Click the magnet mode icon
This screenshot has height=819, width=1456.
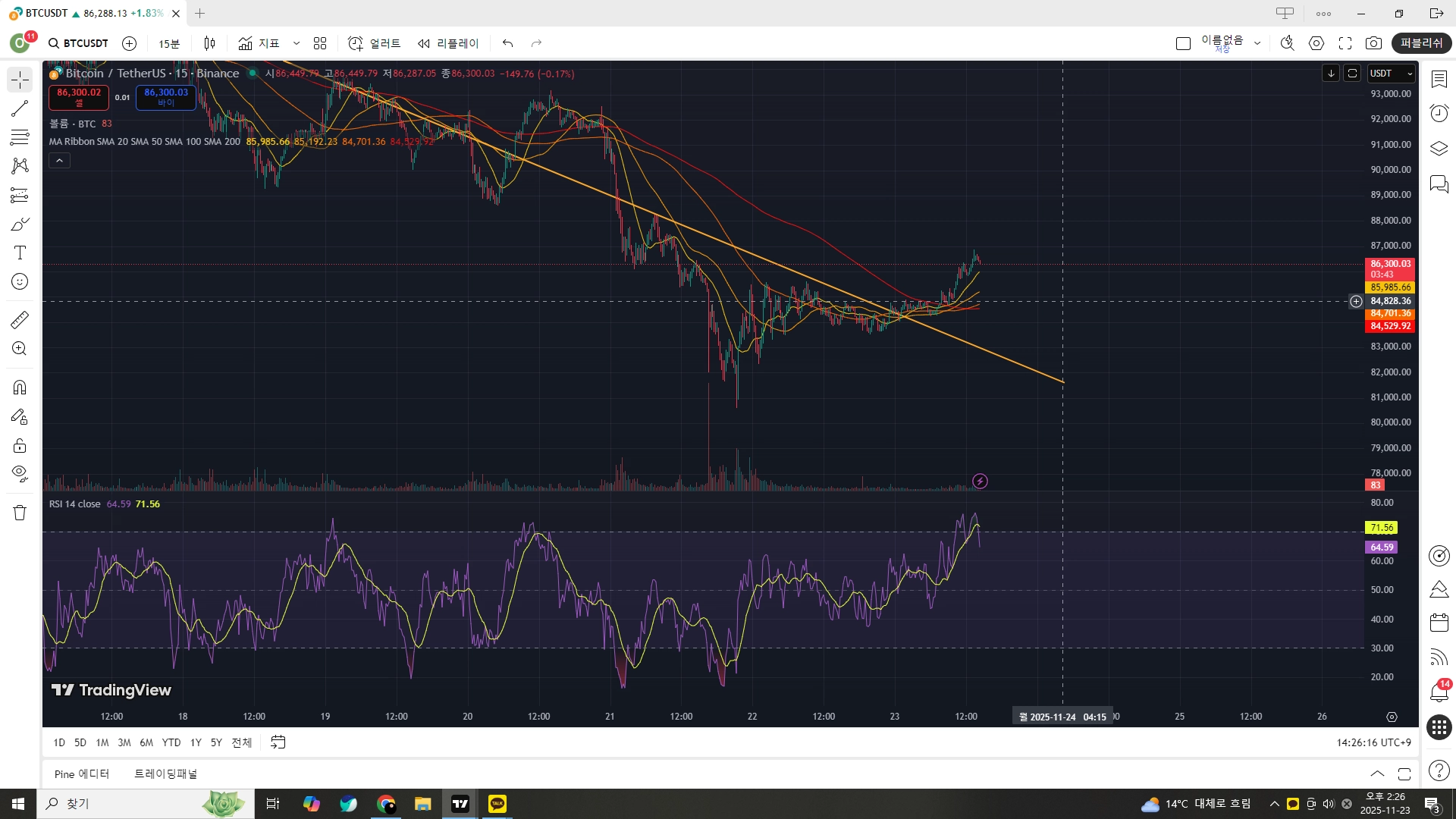[20, 388]
